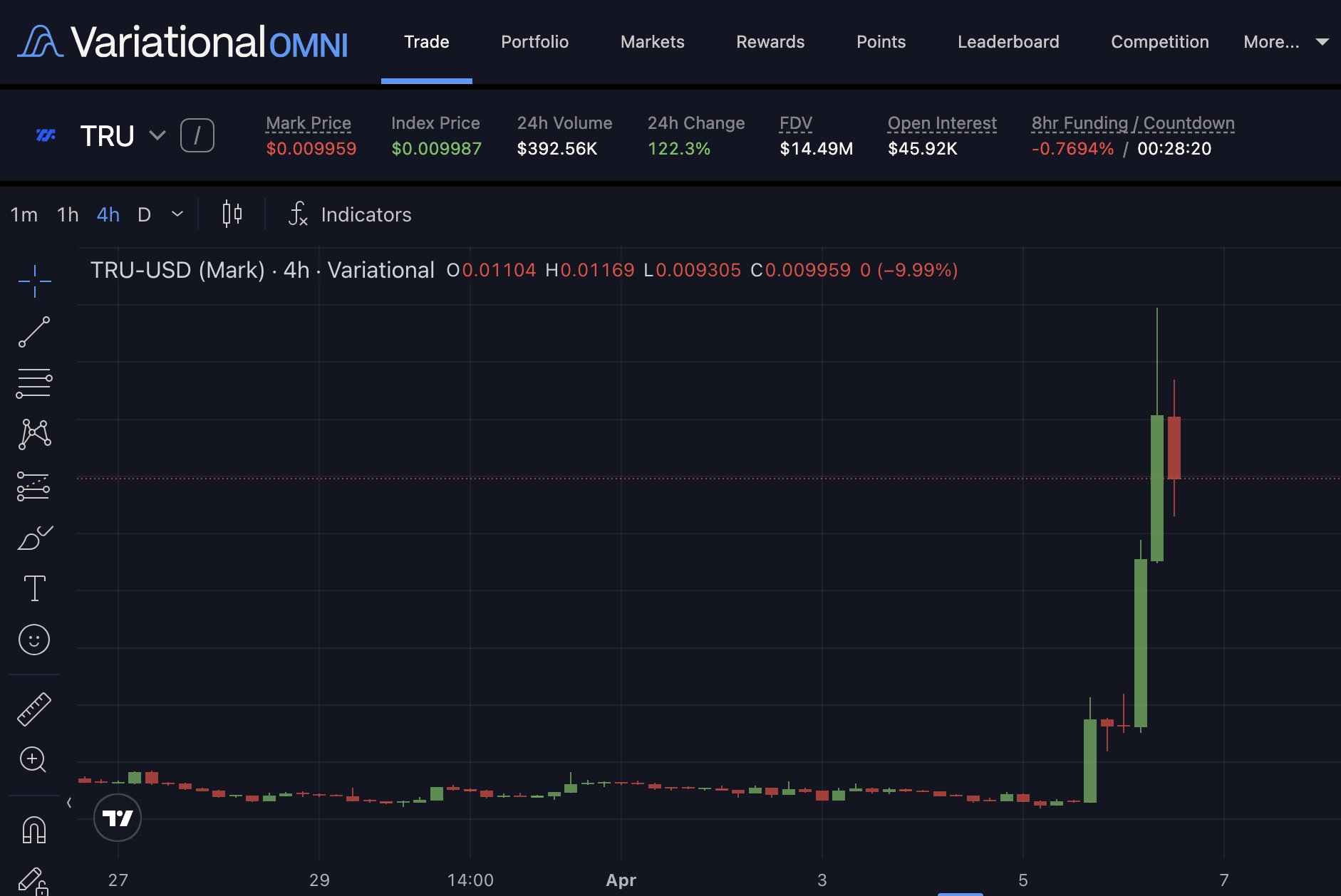
Task: Click the 24h Volume value $392.56K
Action: coord(557,149)
